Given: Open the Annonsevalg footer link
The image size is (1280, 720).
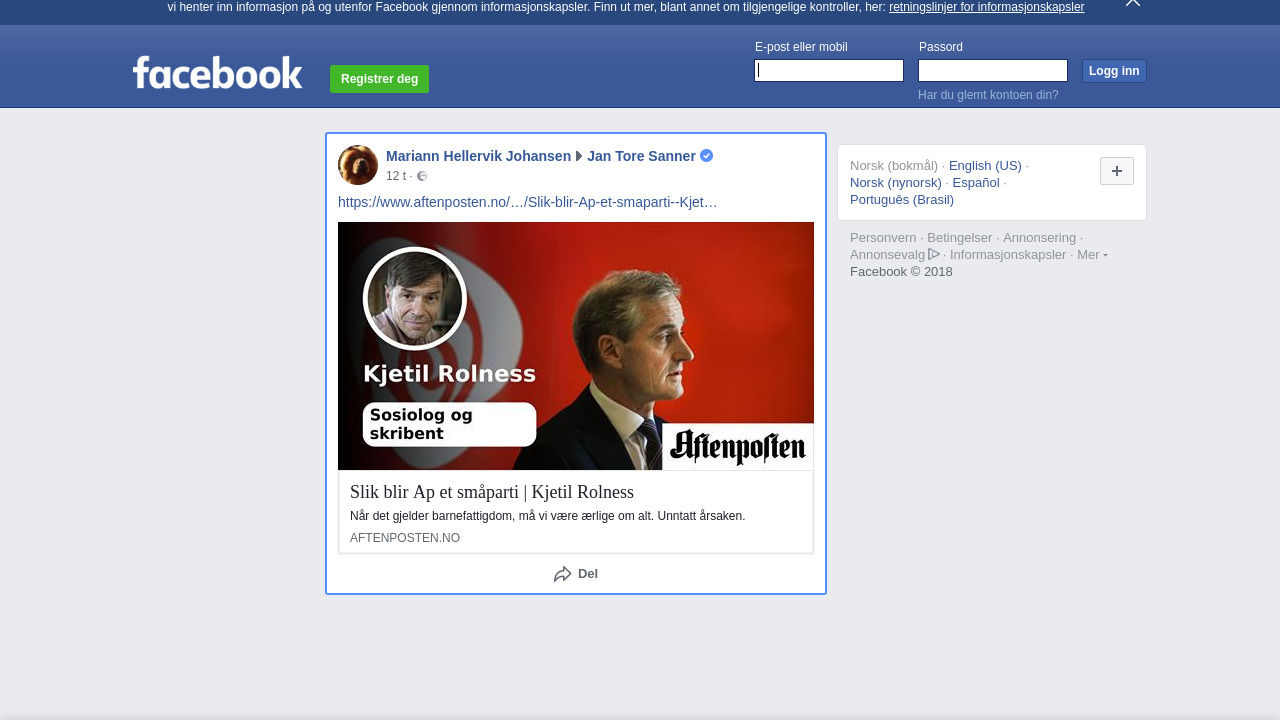Looking at the screenshot, I should 888,255.
